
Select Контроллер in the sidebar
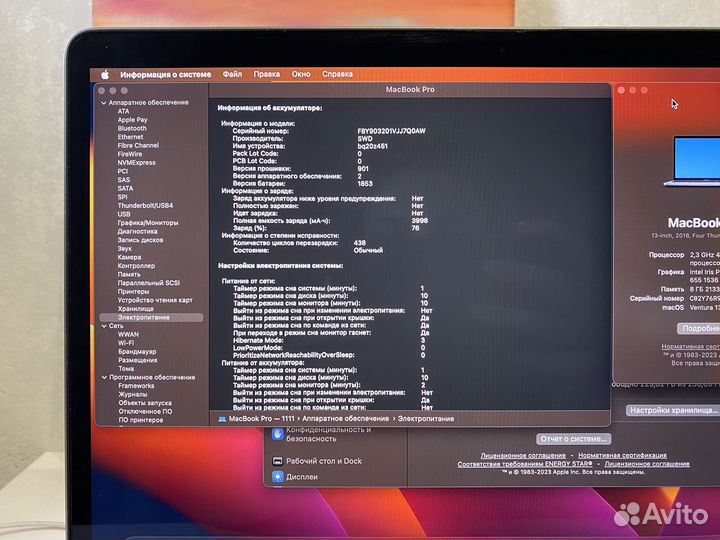click(136, 266)
